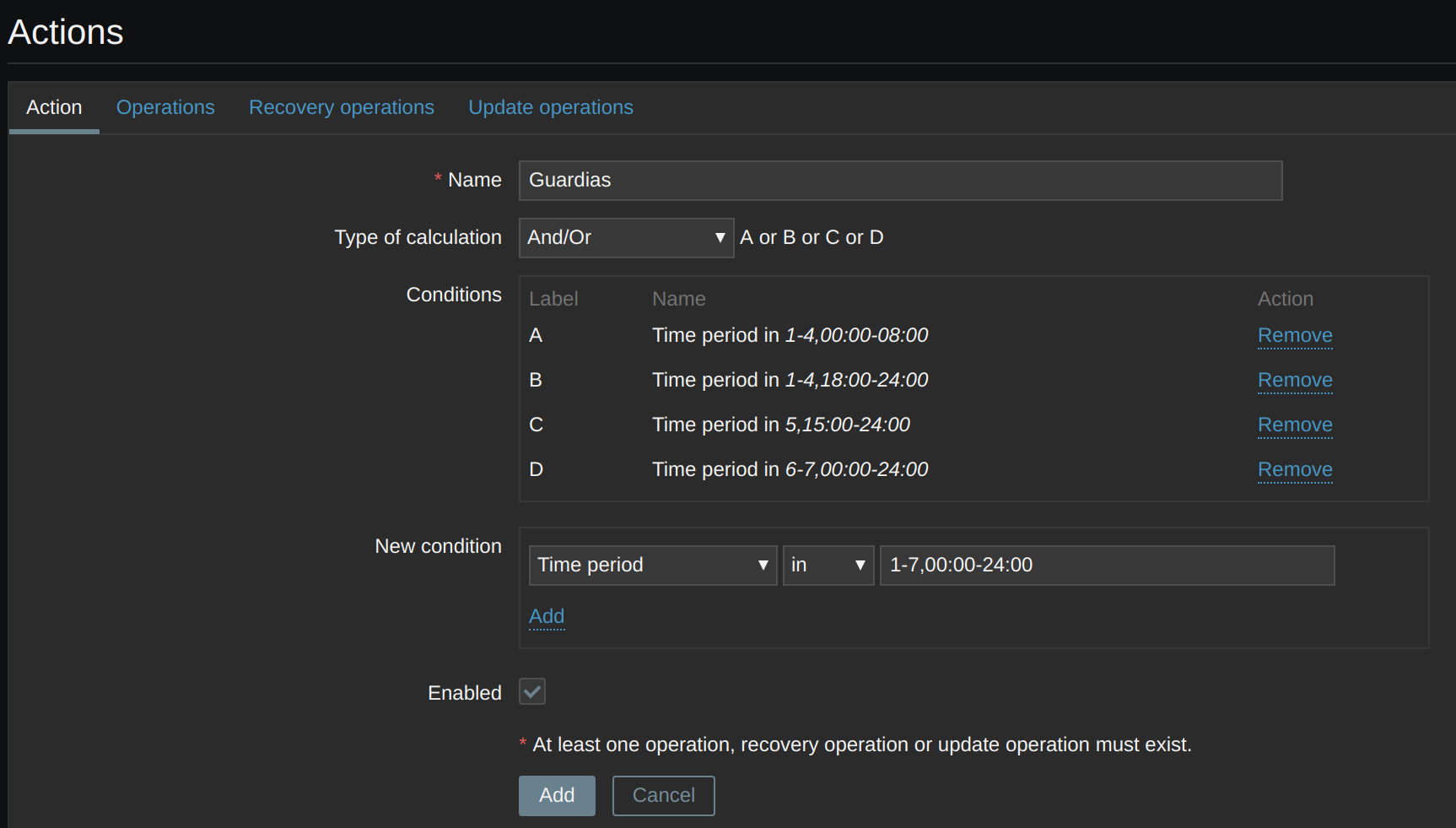
Task: Click the dropdown arrow beside And/Or
Action: pos(720,238)
